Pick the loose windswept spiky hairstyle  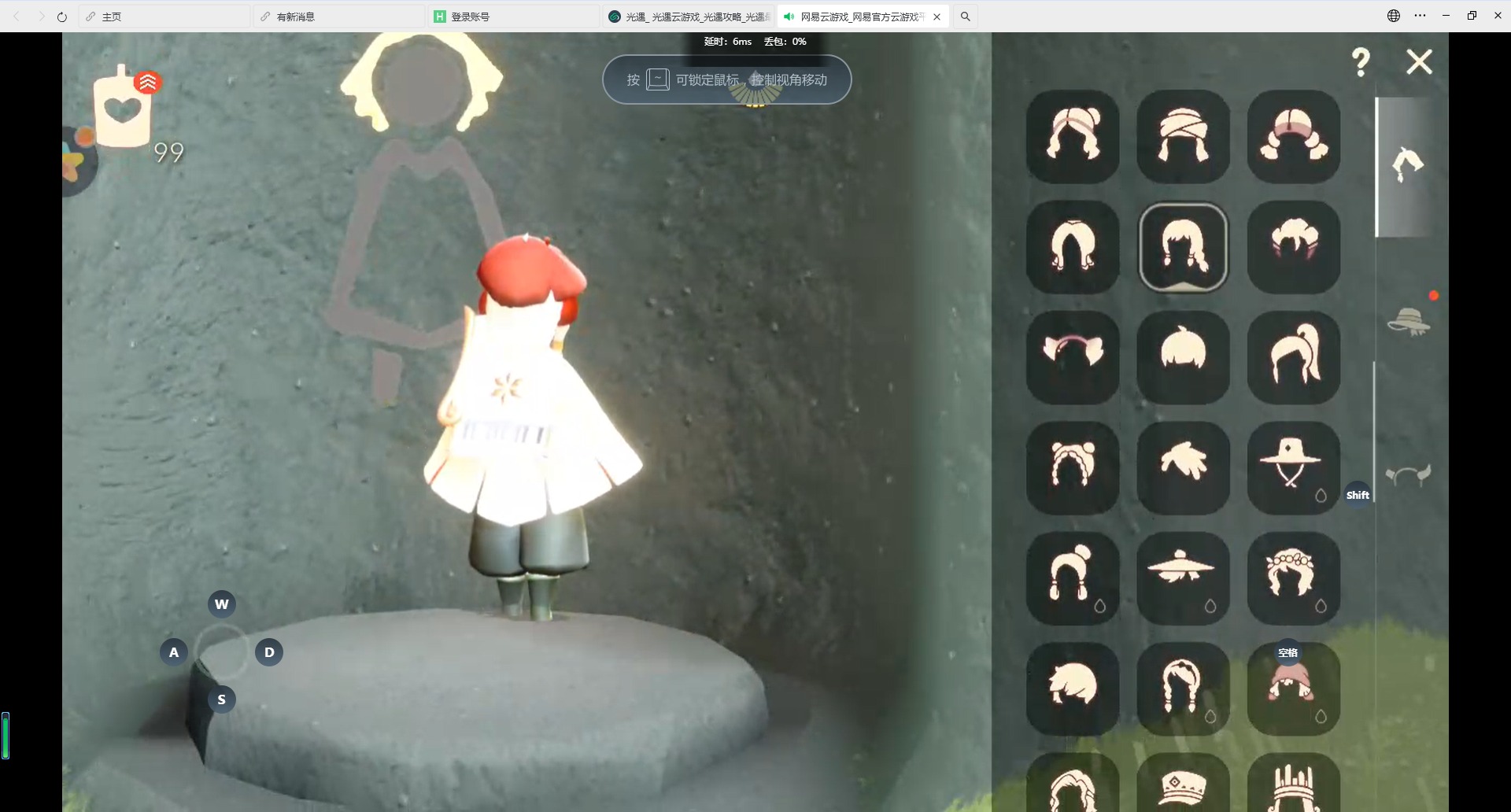point(1183,468)
